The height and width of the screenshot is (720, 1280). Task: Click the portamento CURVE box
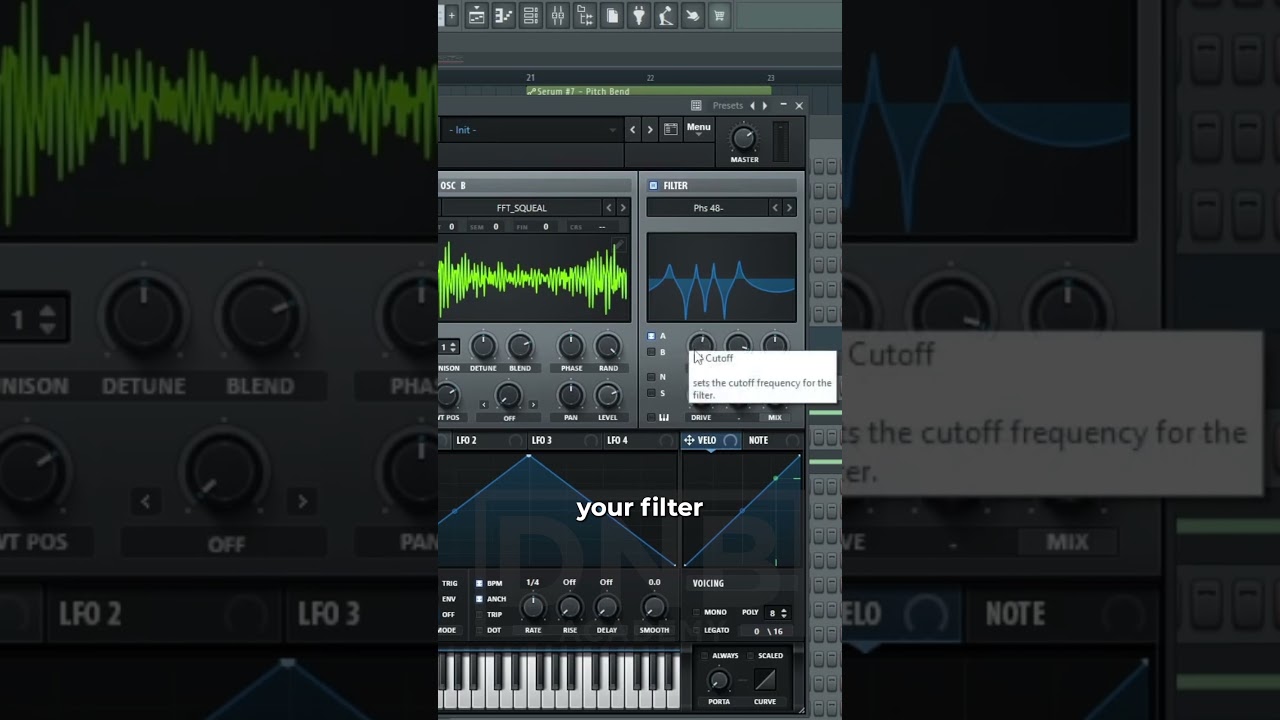(765, 681)
